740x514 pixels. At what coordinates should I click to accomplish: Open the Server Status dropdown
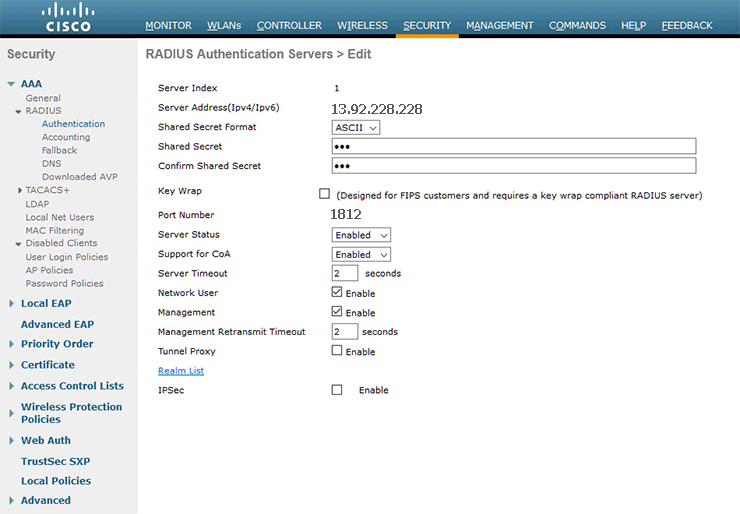click(x=361, y=235)
